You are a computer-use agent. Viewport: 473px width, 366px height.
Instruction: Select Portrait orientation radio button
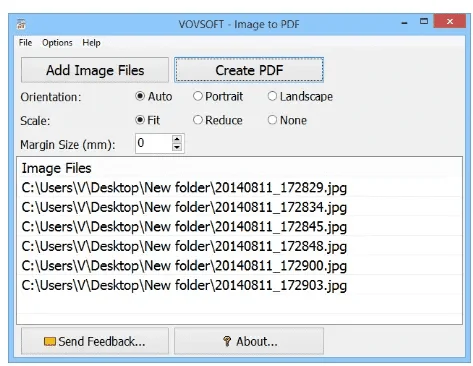(198, 96)
